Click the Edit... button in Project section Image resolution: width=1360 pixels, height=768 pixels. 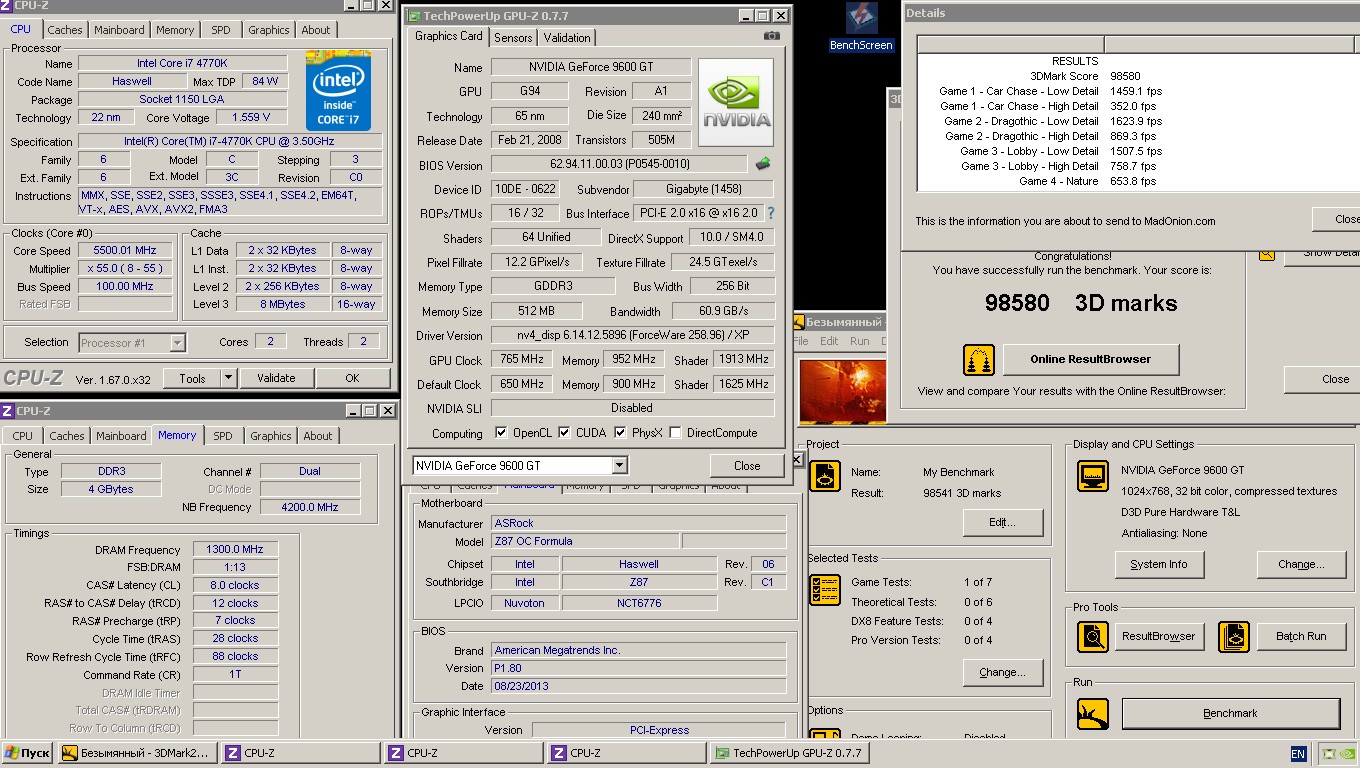1002,522
